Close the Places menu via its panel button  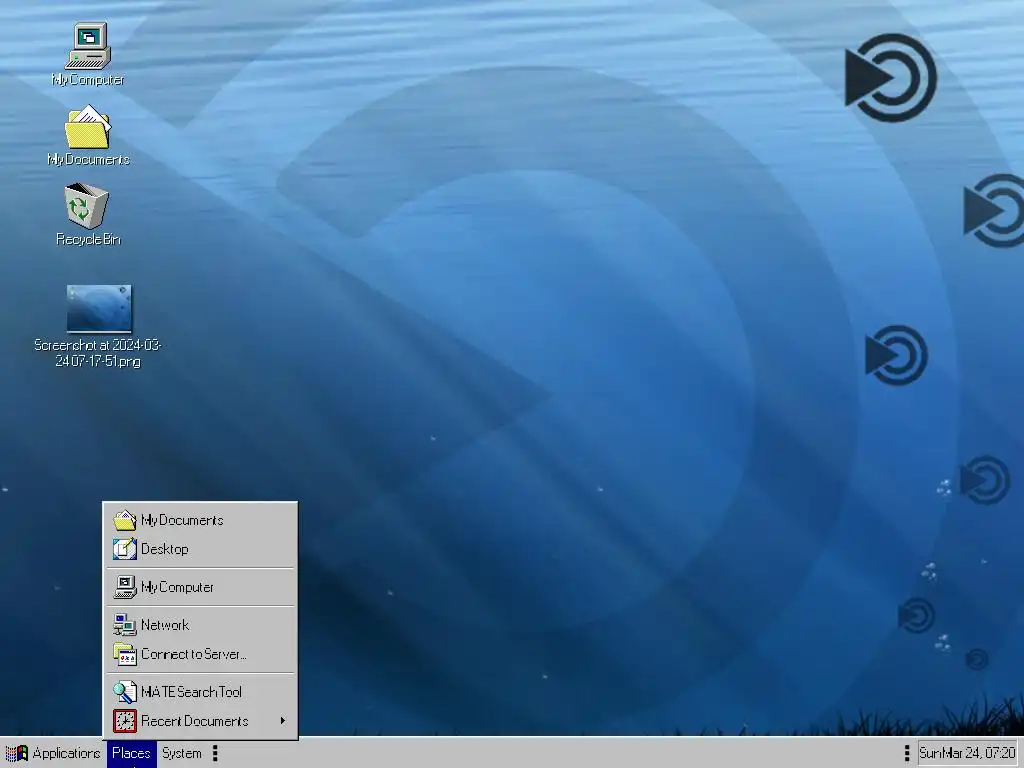tap(132, 753)
